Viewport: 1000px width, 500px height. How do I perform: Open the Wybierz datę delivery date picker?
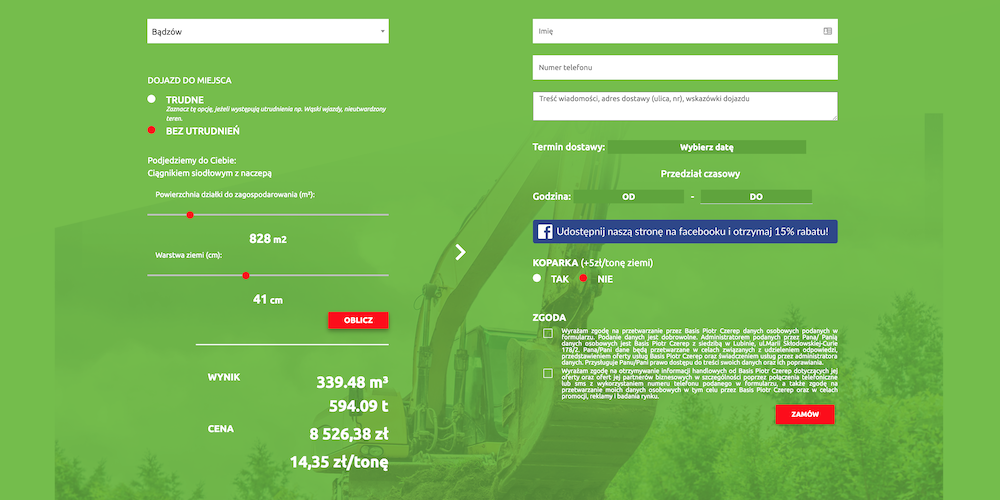pyautogui.click(x=707, y=147)
